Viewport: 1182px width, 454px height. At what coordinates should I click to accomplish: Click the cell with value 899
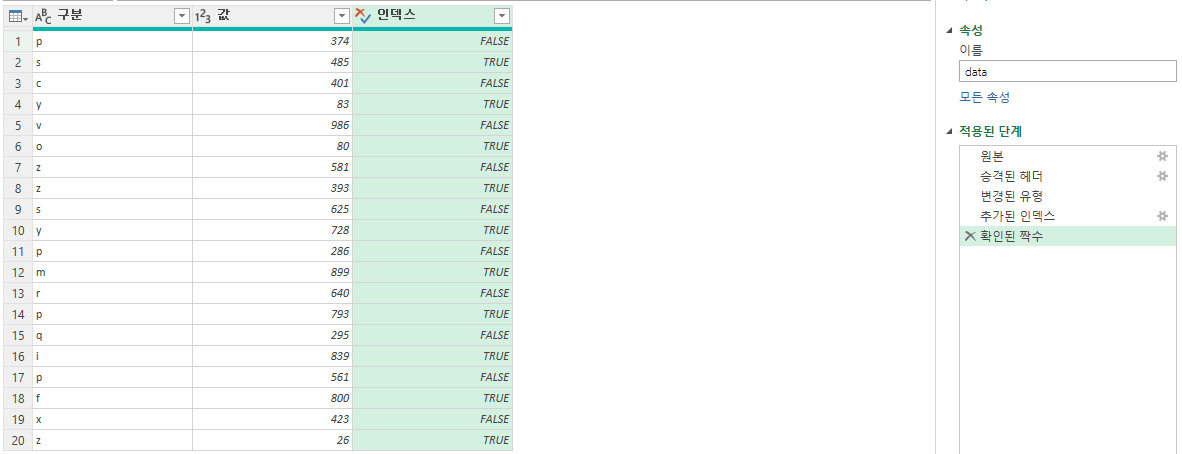pos(272,272)
